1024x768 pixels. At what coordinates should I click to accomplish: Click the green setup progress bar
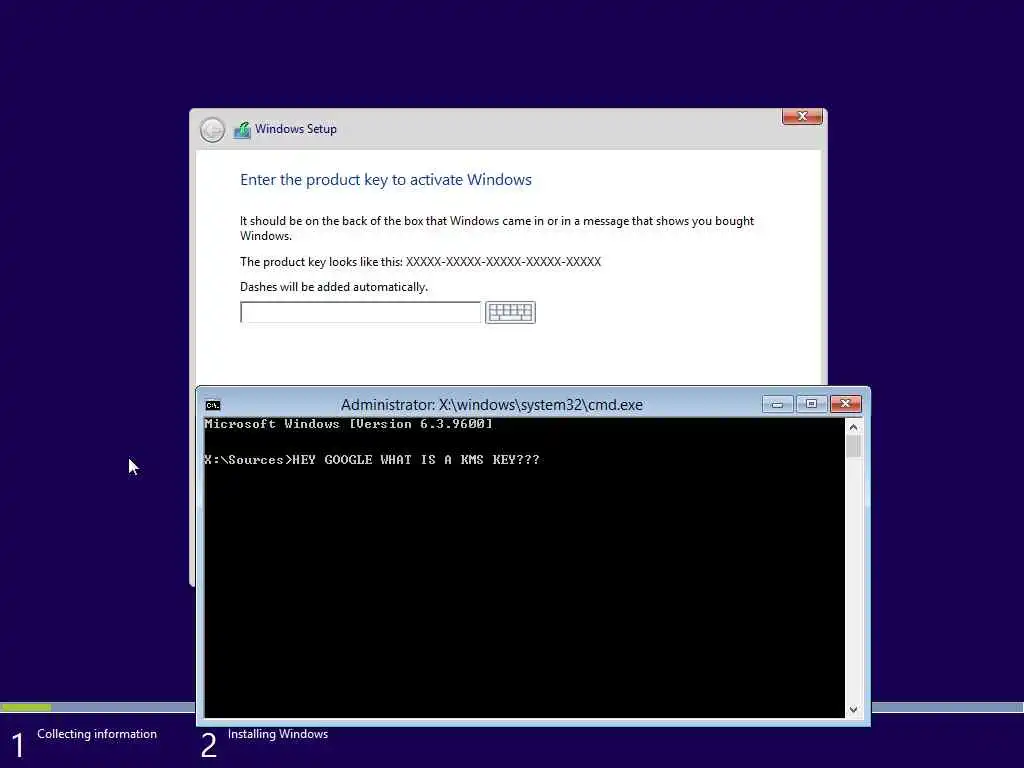click(x=26, y=707)
